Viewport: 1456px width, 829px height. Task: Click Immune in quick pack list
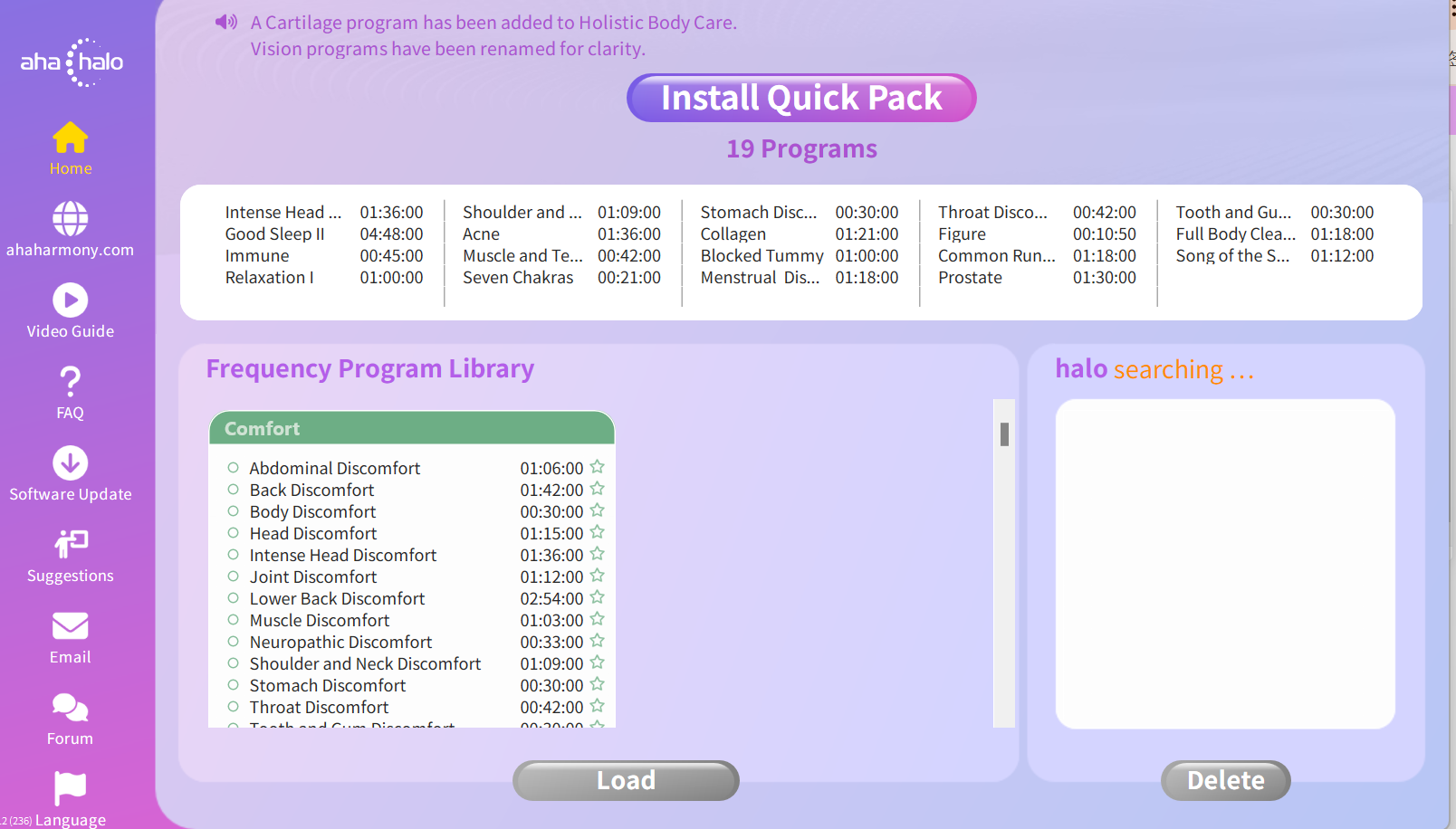257,256
